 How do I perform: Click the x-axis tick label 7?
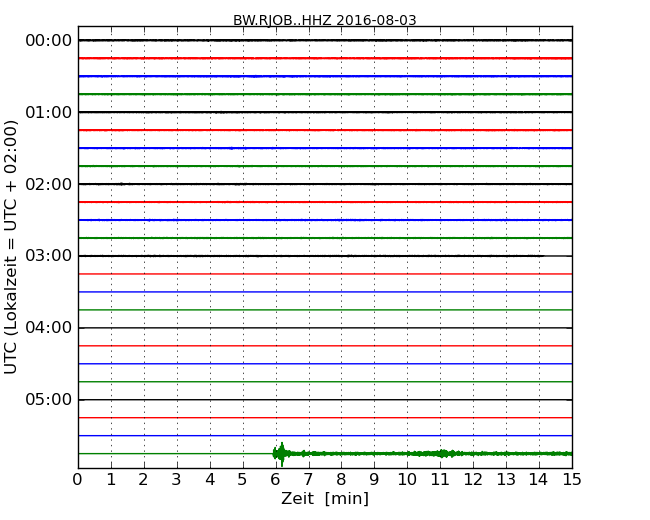pos(308,480)
